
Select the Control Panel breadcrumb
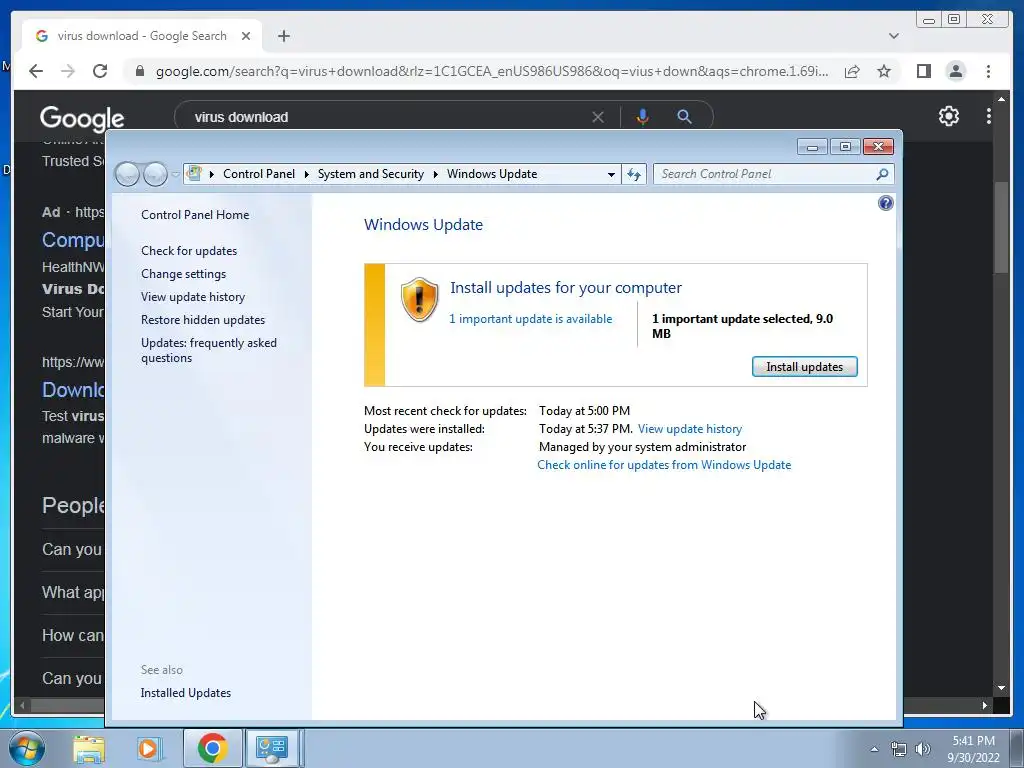click(259, 174)
